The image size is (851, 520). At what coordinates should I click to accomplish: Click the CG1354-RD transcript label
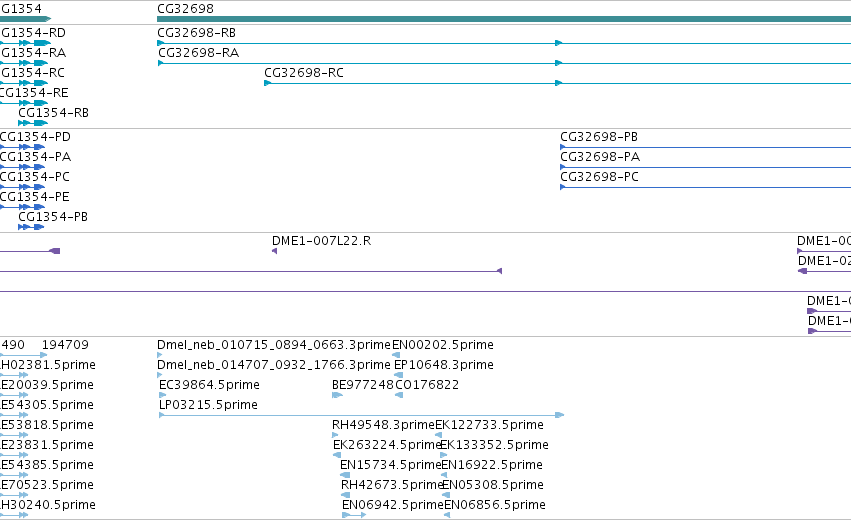33,33
